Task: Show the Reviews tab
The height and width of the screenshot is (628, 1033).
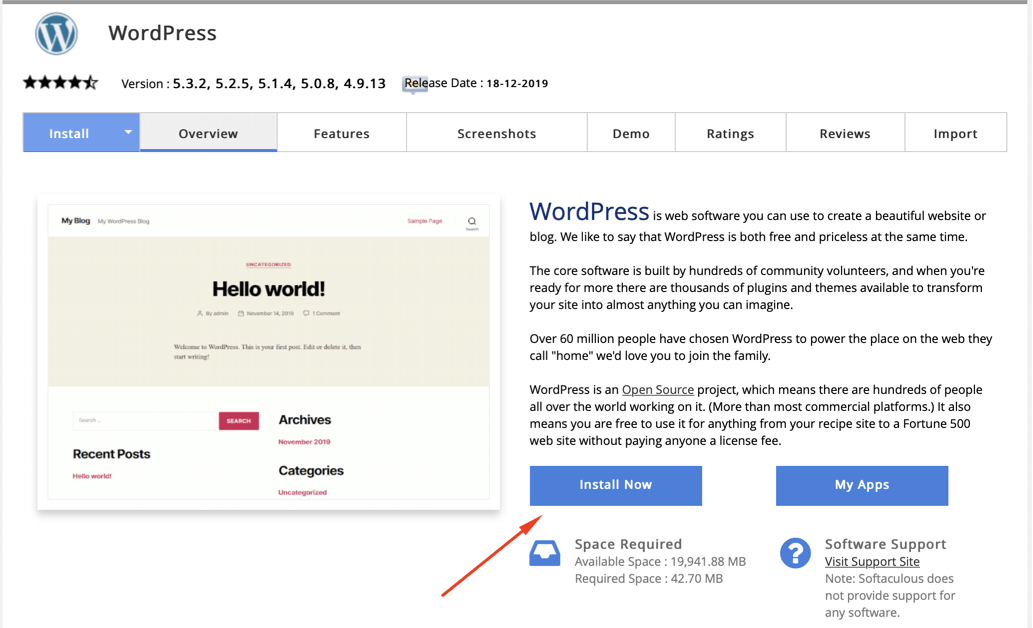Action: (845, 133)
